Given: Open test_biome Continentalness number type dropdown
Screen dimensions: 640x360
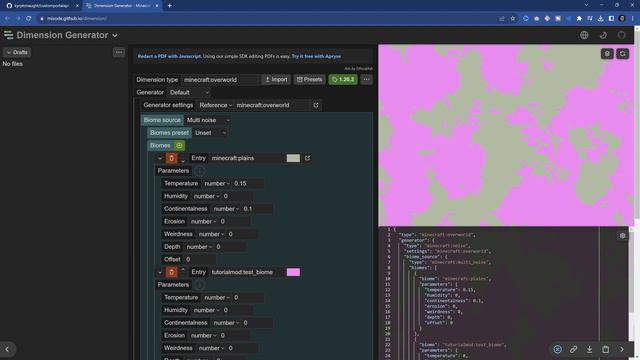Looking at the screenshot, I should click(x=226, y=323).
